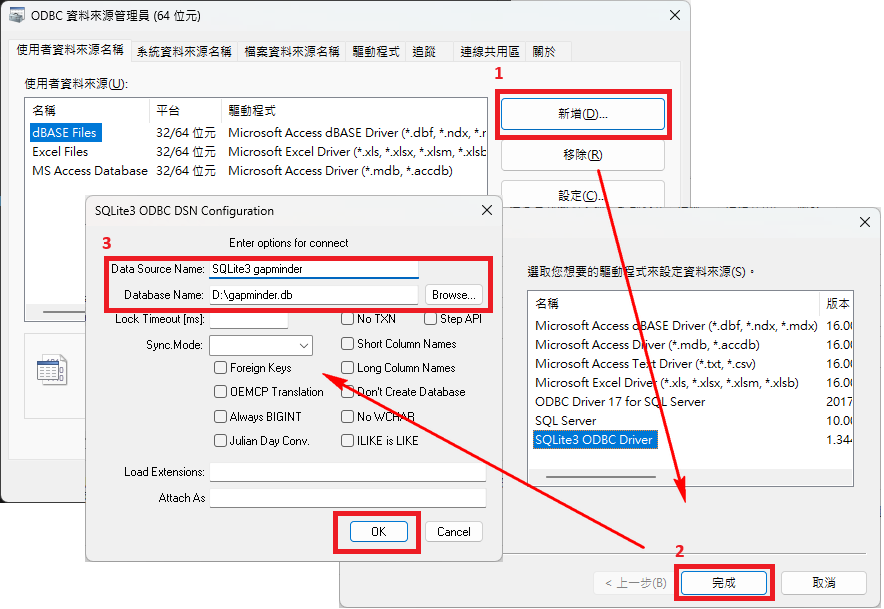
Task: Select Excel Files data source
Action: pyautogui.click(x=60, y=152)
